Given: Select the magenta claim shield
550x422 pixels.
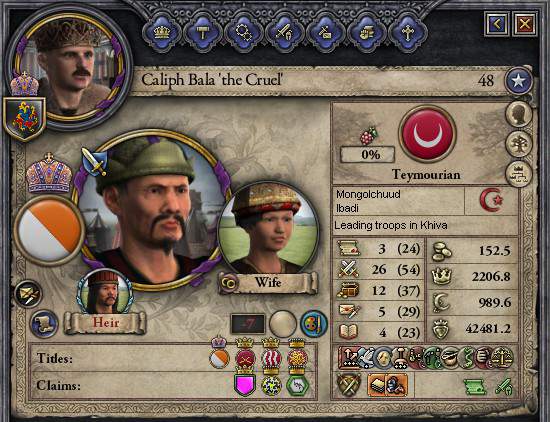Looking at the screenshot, I should pyautogui.click(x=244, y=384).
